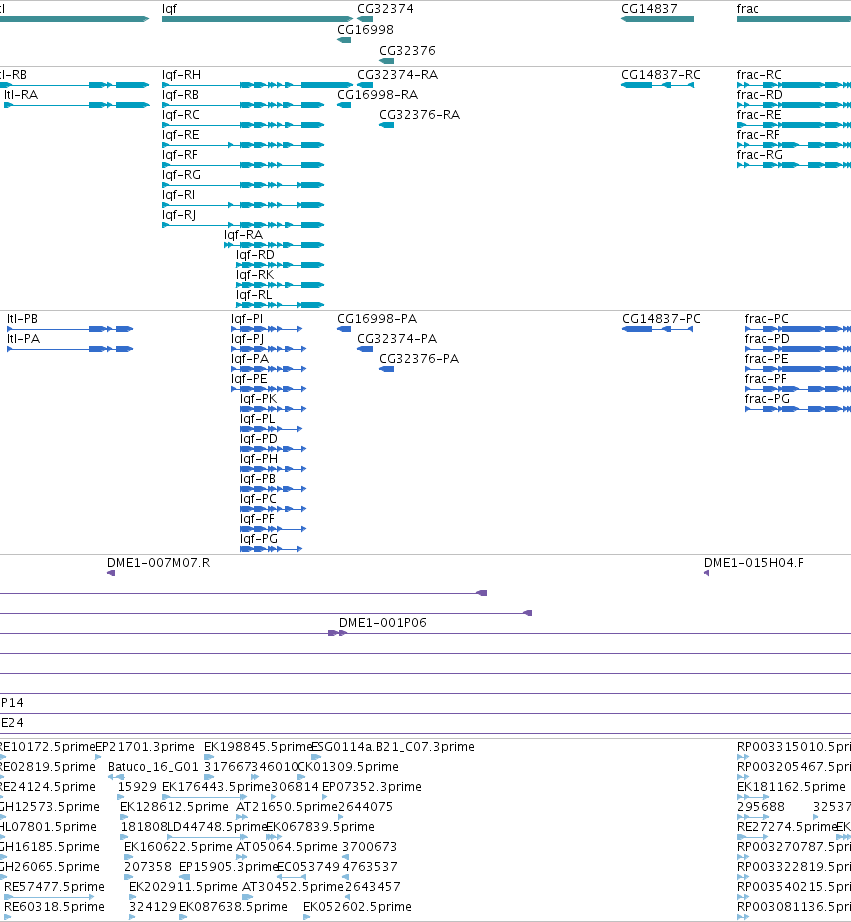Click lqf-PL protein label
Image resolution: width=851 pixels, height=922 pixels.
click(258, 419)
